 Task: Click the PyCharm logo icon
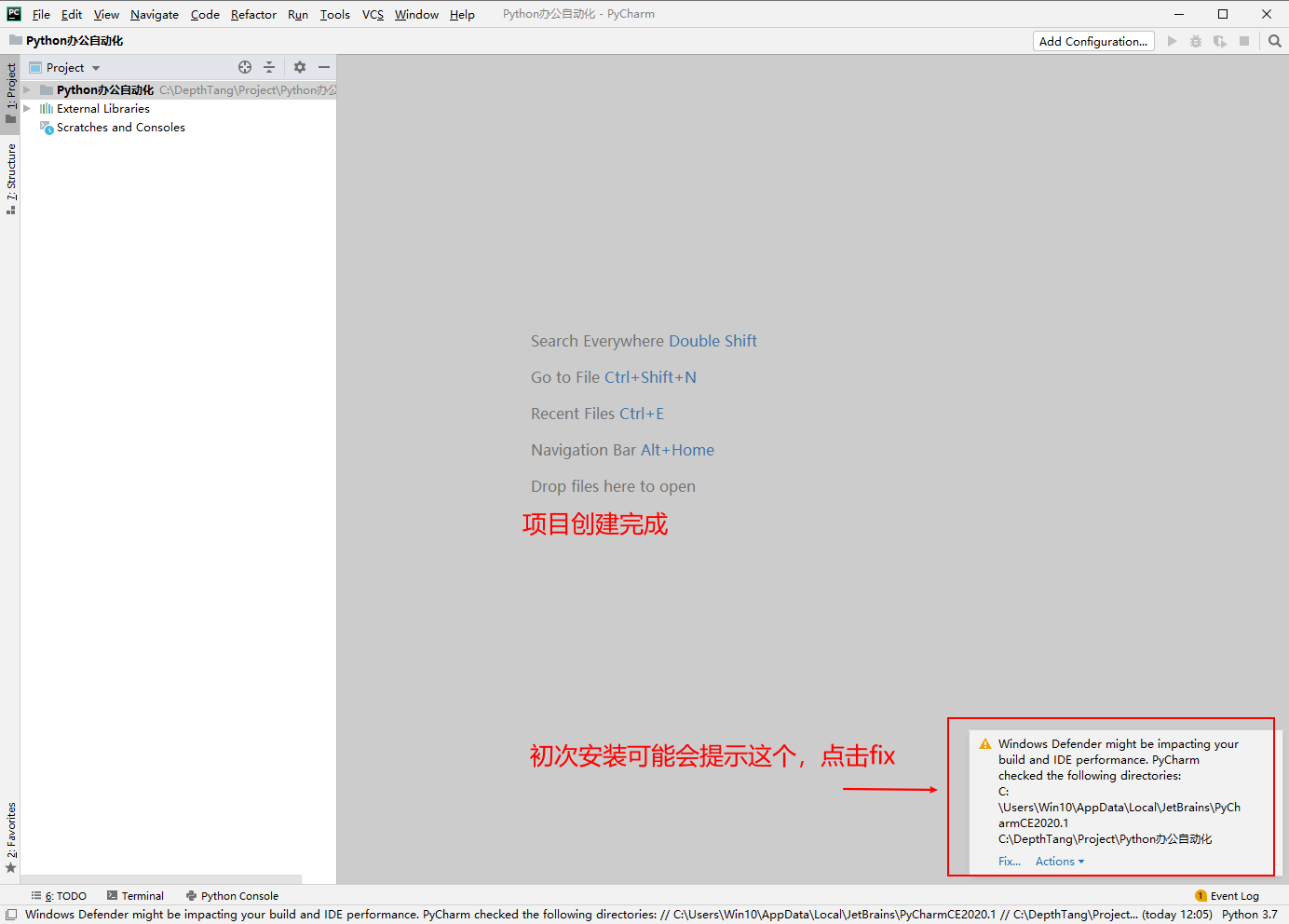tap(14, 14)
